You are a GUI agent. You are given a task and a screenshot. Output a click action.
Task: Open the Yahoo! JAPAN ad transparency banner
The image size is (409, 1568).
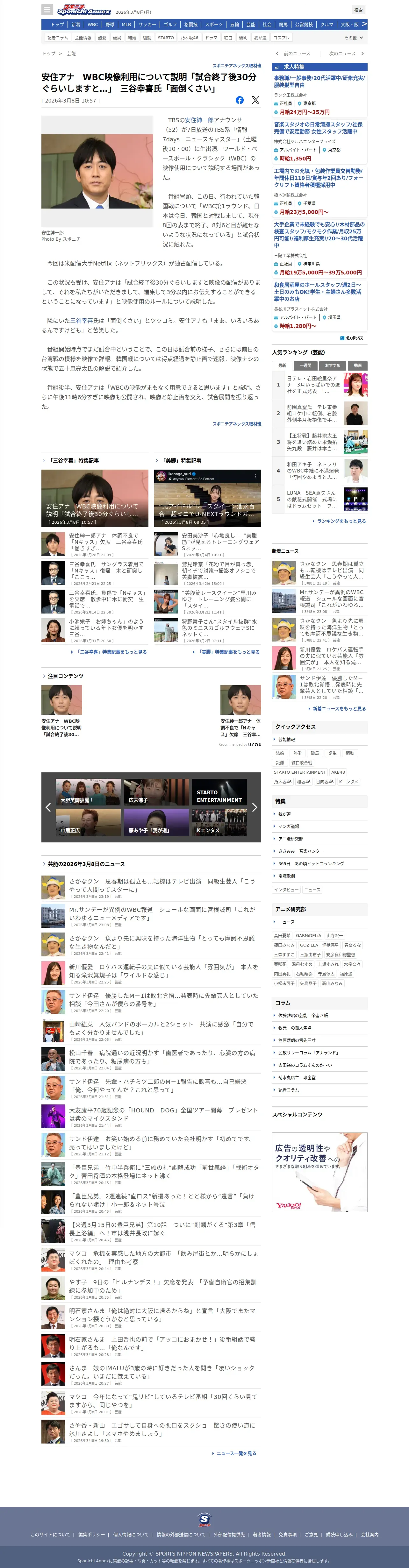click(x=319, y=1172)
